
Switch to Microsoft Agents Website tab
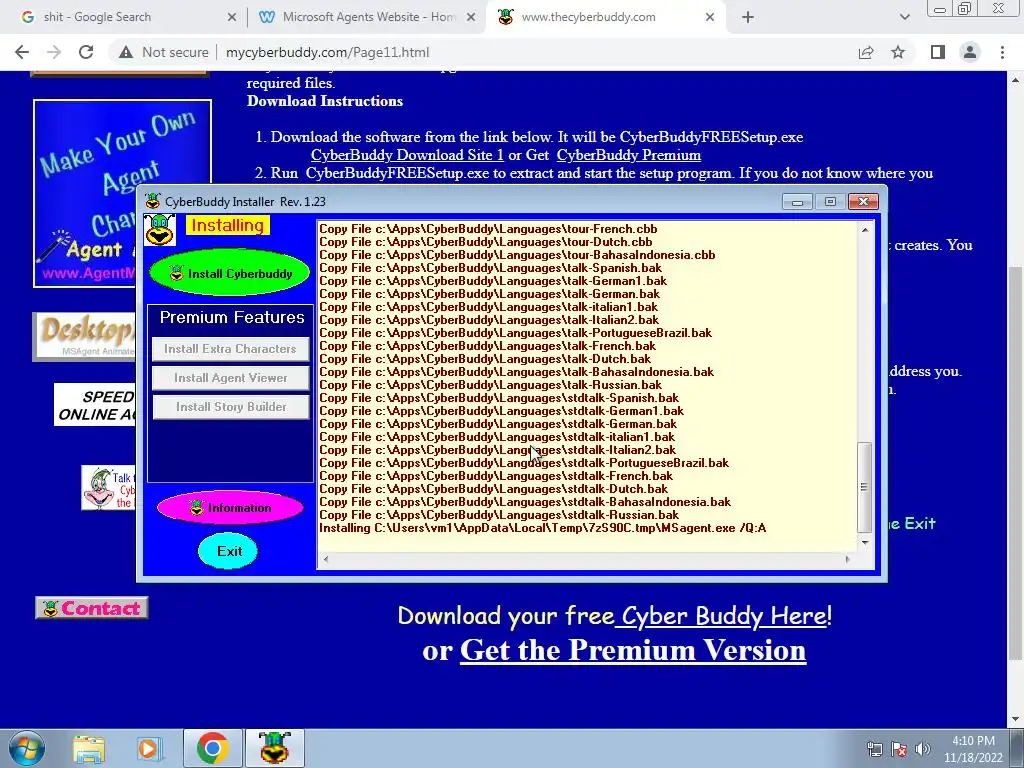click(369, 17)
